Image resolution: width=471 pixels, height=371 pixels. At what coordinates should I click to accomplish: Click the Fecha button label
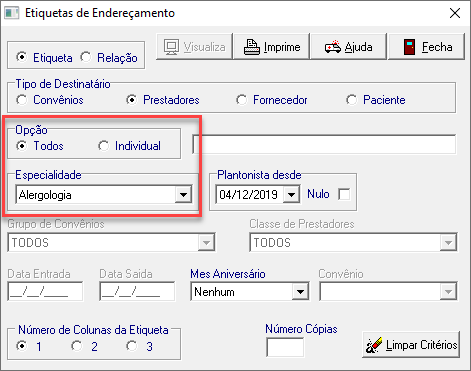point(437,47)
